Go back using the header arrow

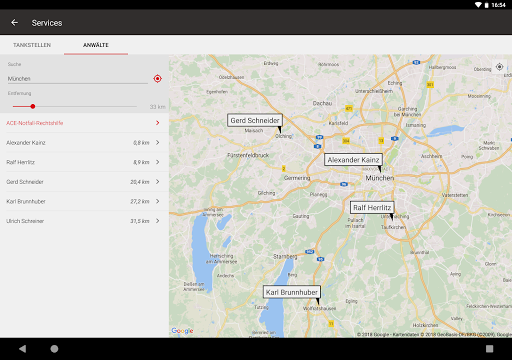click(14, 23)
